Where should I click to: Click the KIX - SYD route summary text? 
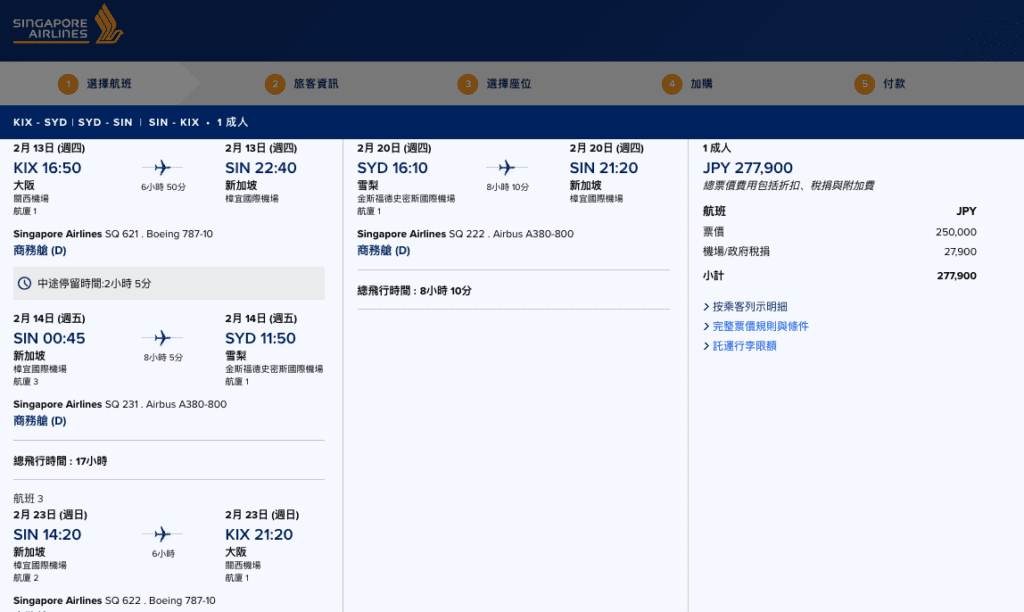click(x=40, y=122)
